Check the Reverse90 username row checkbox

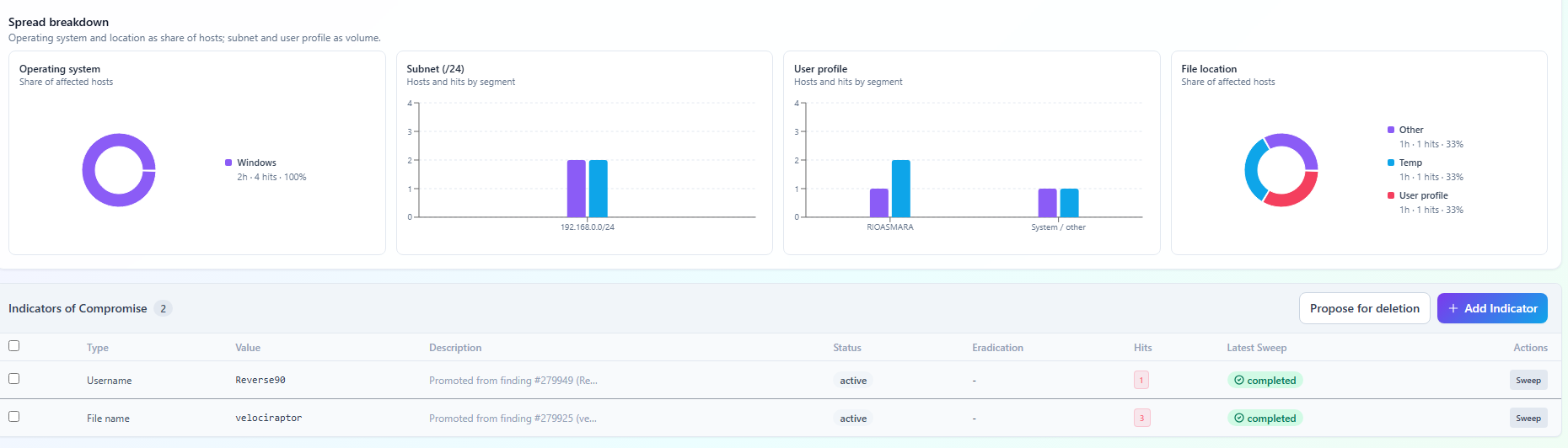[13, 379]
